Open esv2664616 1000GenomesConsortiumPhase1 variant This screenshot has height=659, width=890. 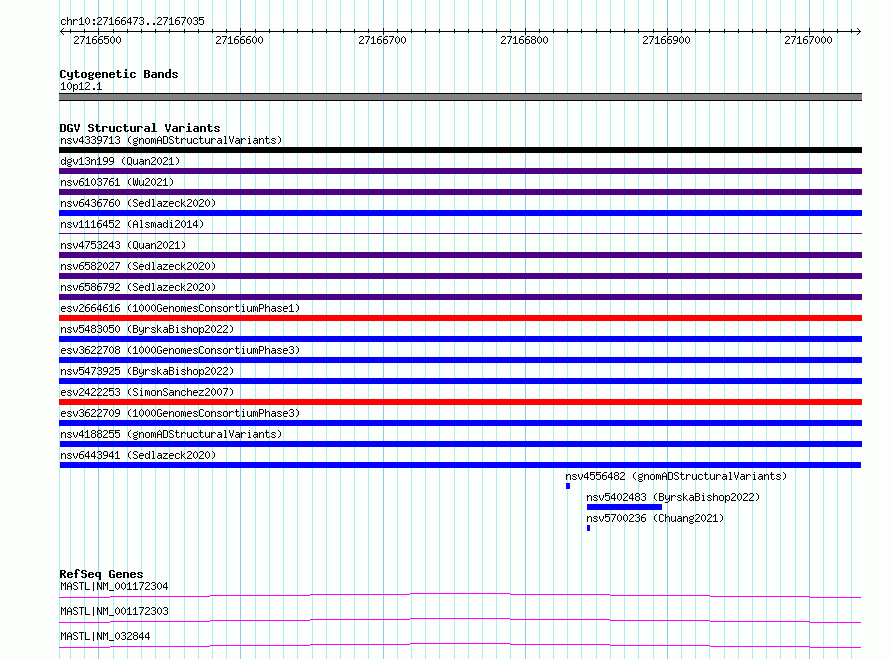point(180,308)
